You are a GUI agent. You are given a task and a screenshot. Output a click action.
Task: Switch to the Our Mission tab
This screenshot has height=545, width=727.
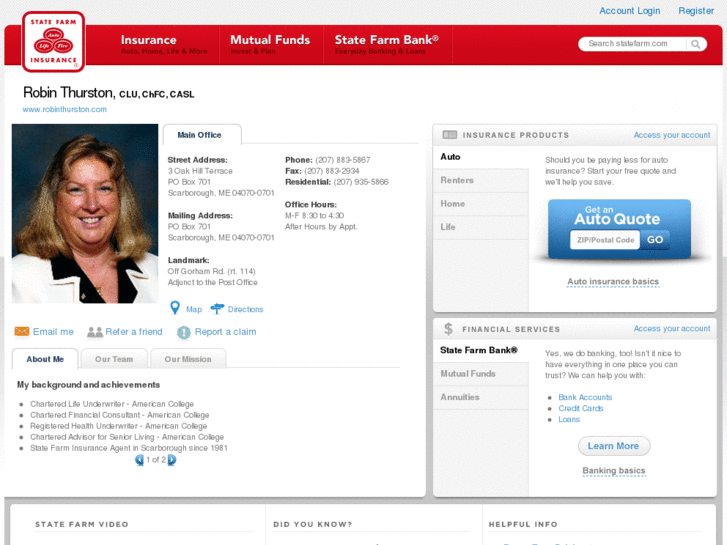point(188,359)
